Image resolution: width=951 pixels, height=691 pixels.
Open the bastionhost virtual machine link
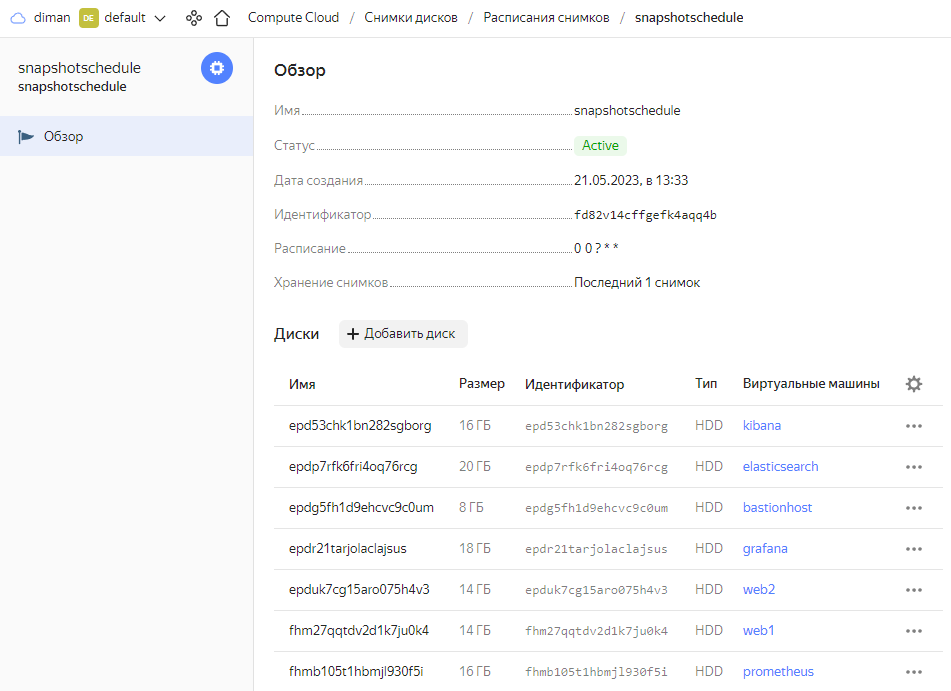777,507
